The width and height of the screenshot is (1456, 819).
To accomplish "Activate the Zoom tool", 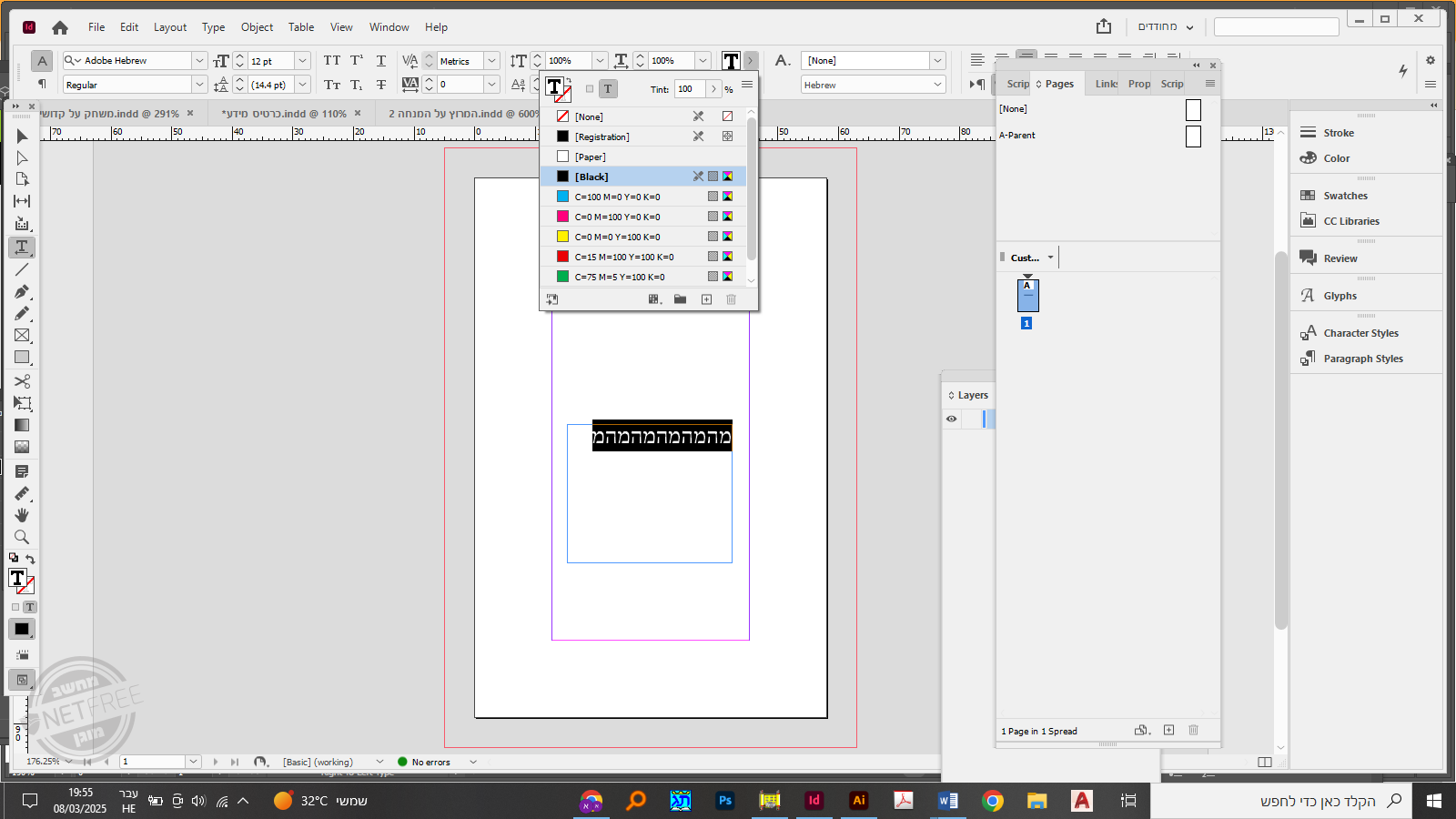I will [x=22, y=537].
